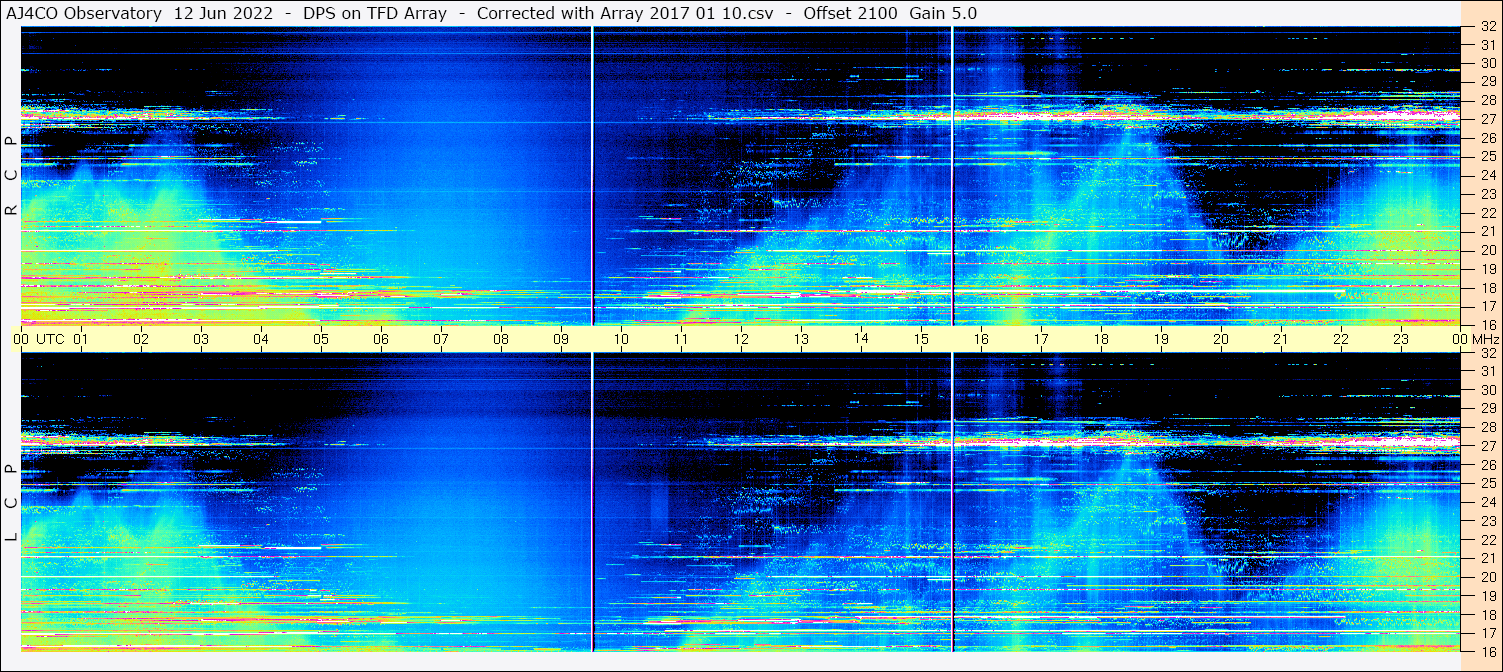Click the 32 MHz label of the RCP panel
The width and height of the screenshot is (1503, 672).
pyautogui.click(x=1487, y=26)
